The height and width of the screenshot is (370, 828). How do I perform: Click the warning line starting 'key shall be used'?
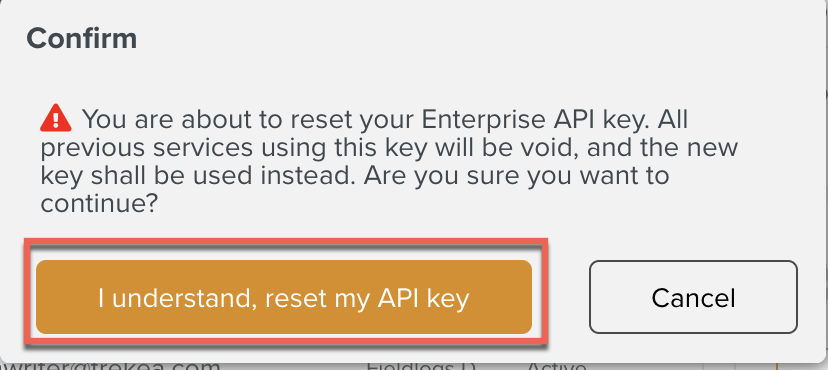coord(355,176)
